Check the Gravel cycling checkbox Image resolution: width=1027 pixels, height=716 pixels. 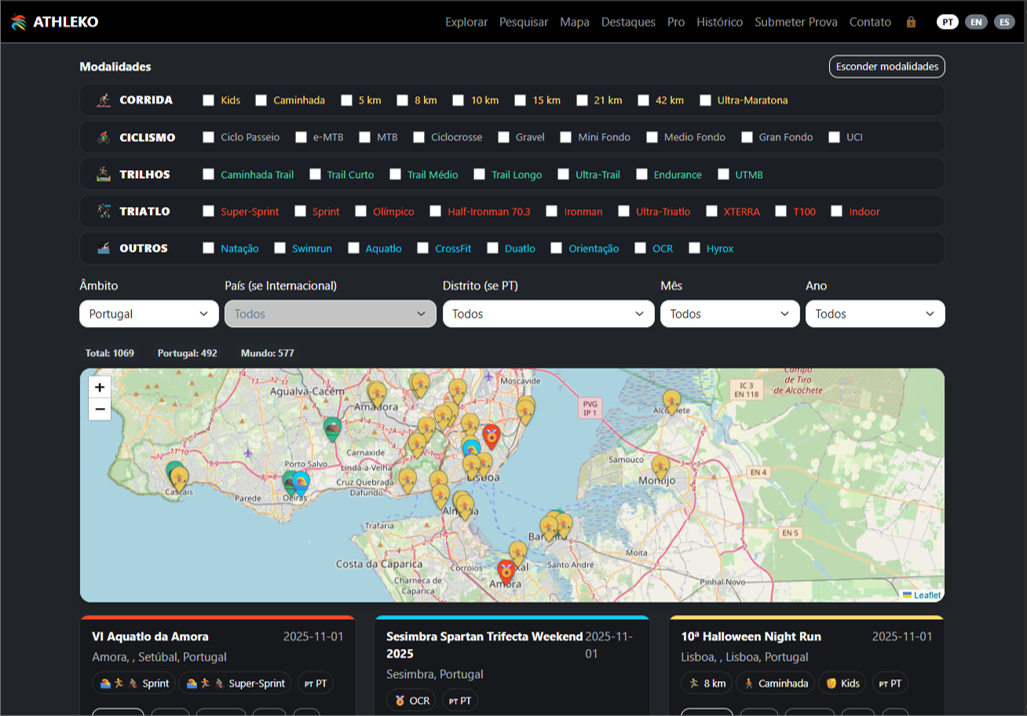pos(505,137)
